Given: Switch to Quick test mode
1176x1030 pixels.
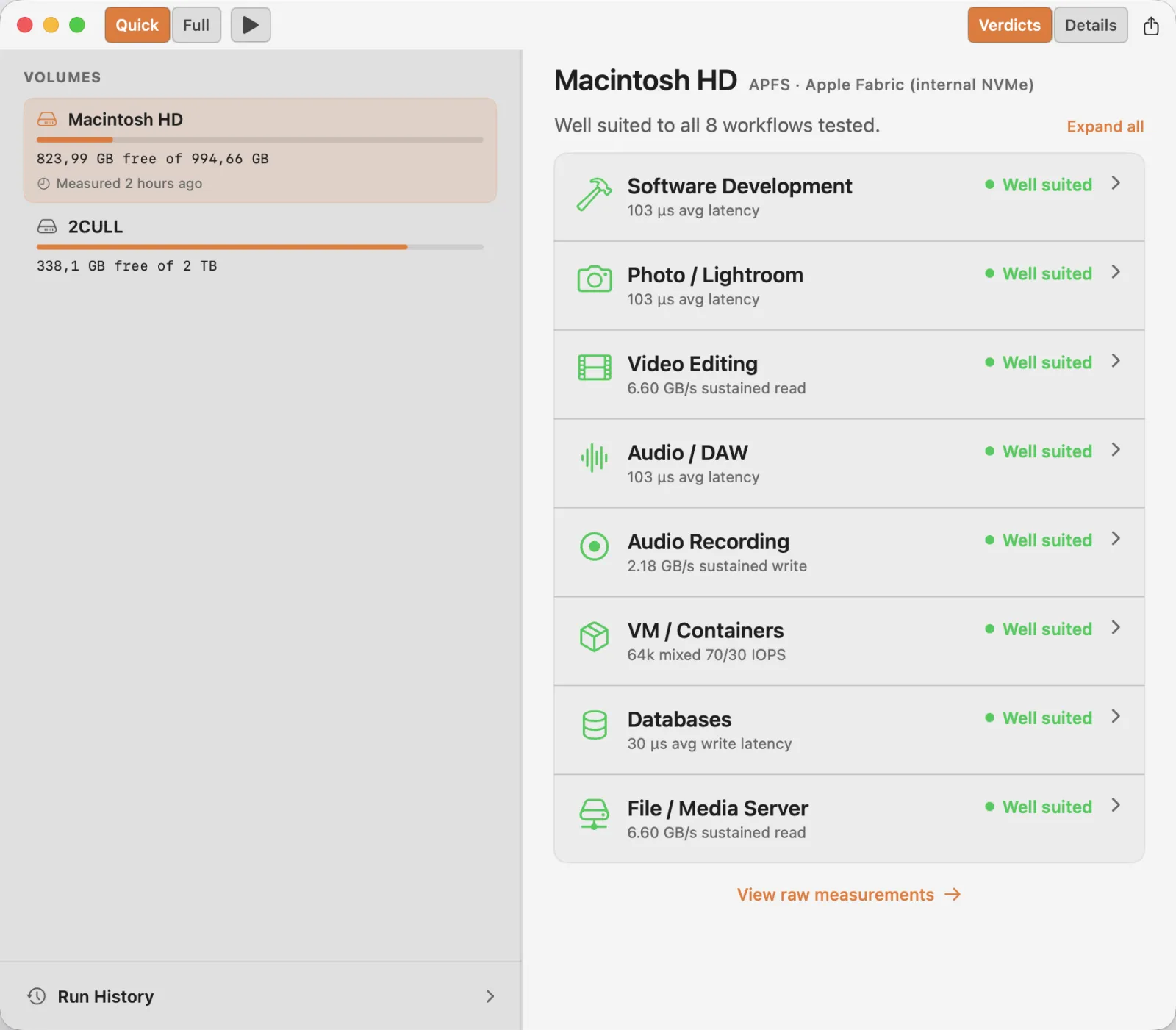Looking at the screenshot, I should point(137,25).
